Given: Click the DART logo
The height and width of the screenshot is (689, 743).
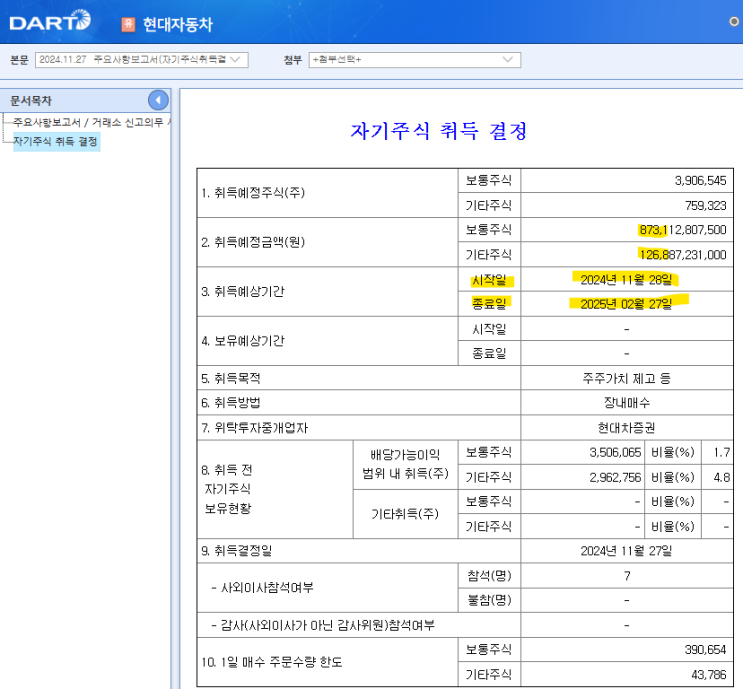Looking at the screenshot, I should pyautogui.click(x=49, y=21).
